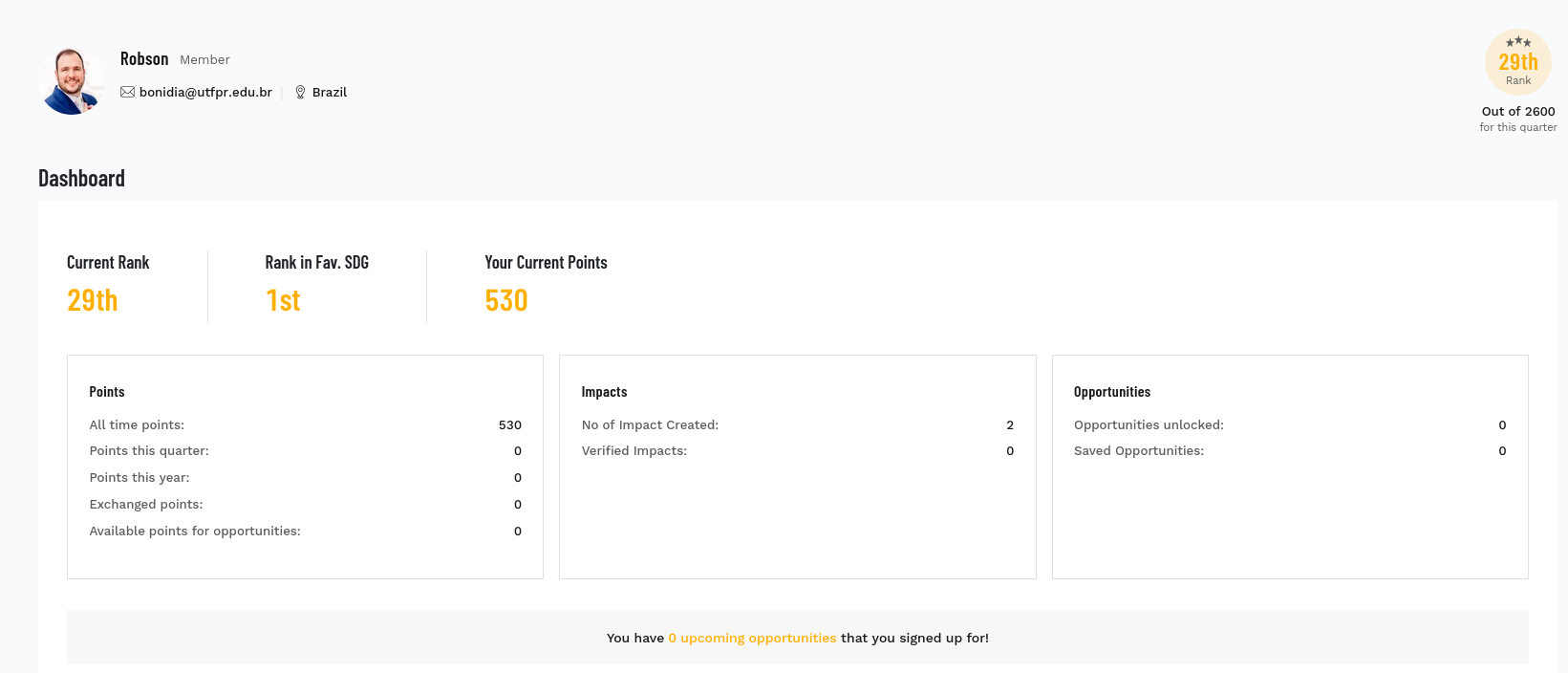Viewport: 1568px width, 673px height.
Task: Click the Your Current Points 530 value
Action: click(x=506, y=301)
